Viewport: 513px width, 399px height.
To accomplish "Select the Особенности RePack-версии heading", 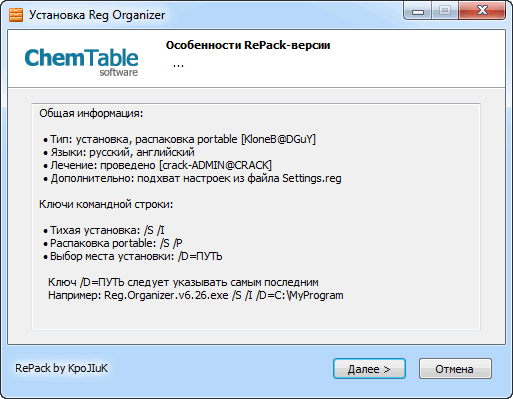I will click(248, 45).
